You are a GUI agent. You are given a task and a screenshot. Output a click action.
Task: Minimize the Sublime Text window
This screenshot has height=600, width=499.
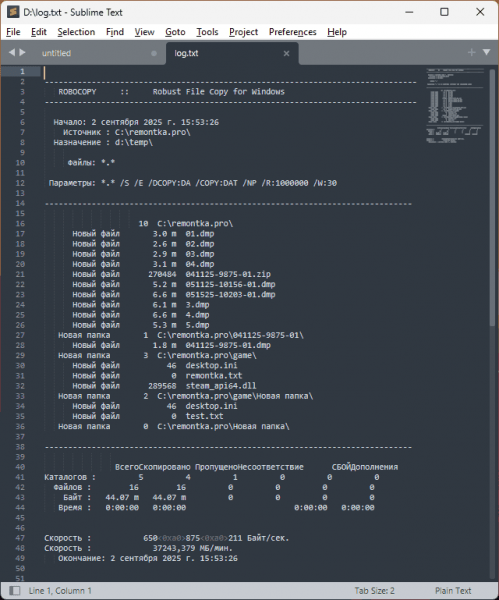(x=409, y=12)
